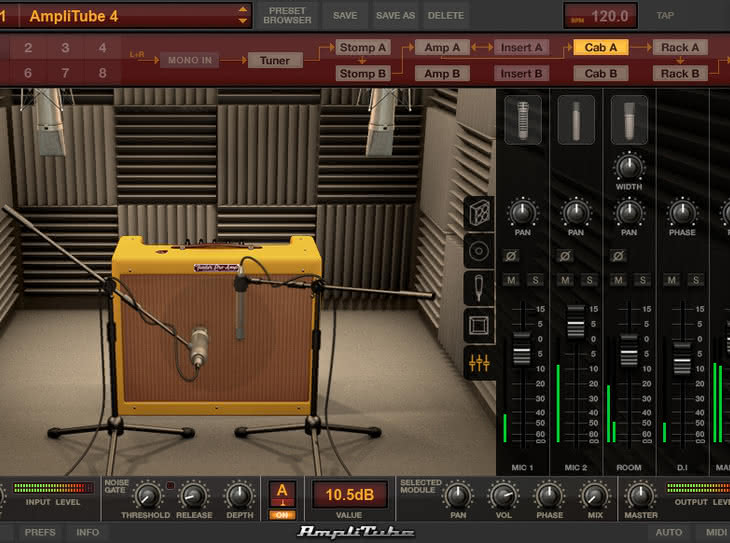The height and width of the screenshot is (543, 730).
Task: Click the selected module PAN knob
Action: tap(458, 496)
